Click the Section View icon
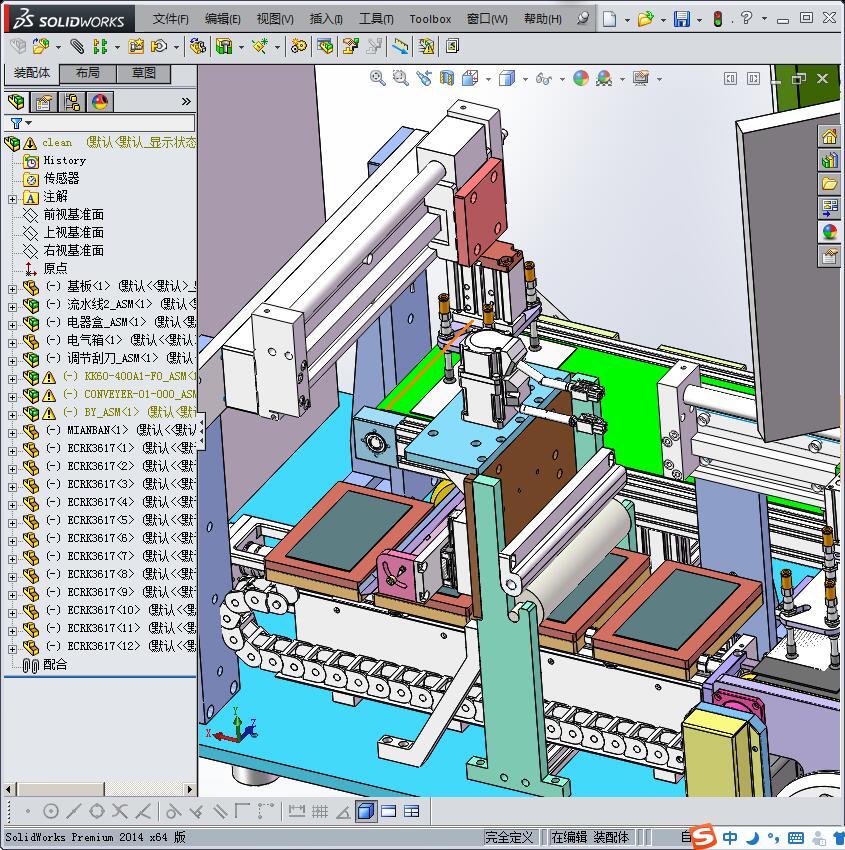The height and width of the screenshot is (850, 845). click(447, 78)
